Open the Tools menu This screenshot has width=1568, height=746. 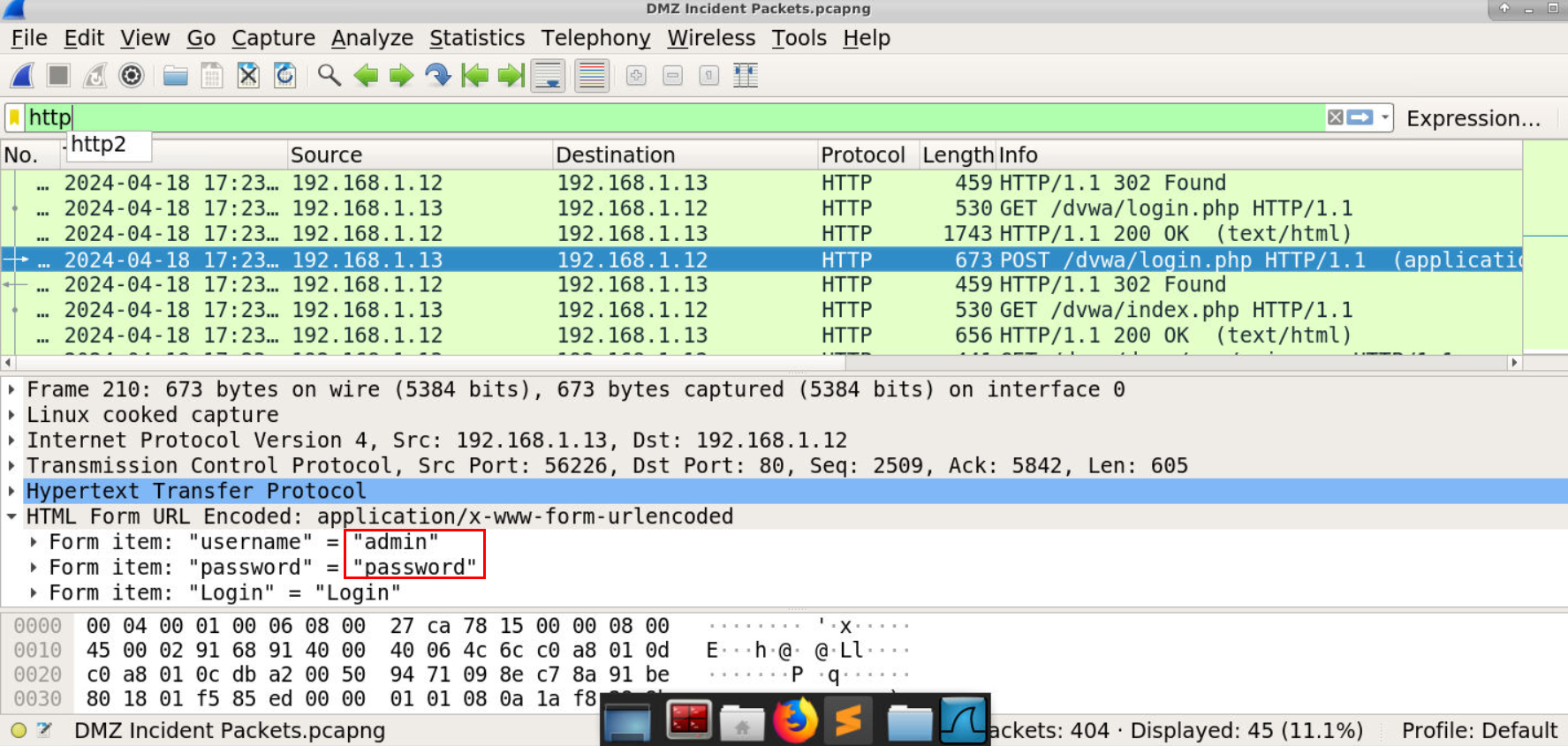(x=799, y=38)
